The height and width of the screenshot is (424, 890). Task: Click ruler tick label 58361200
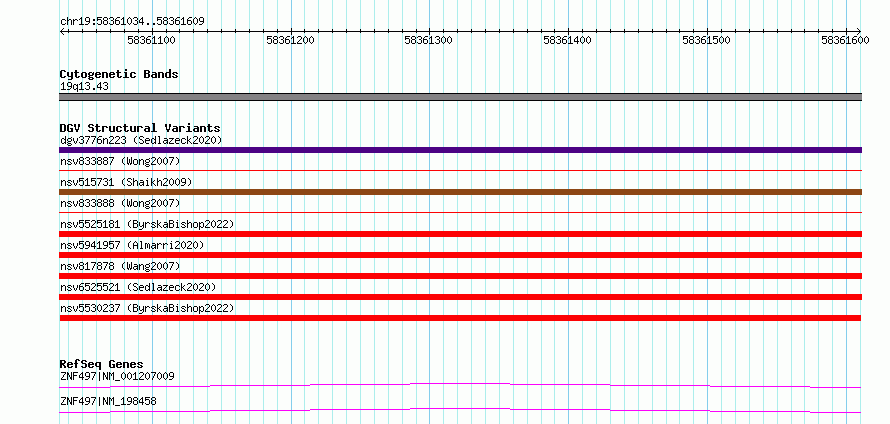[290, 40]
